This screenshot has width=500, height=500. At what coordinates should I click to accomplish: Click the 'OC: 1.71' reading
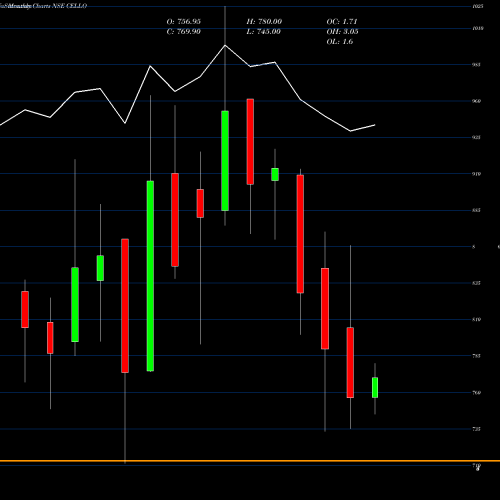tap(342, 22)
